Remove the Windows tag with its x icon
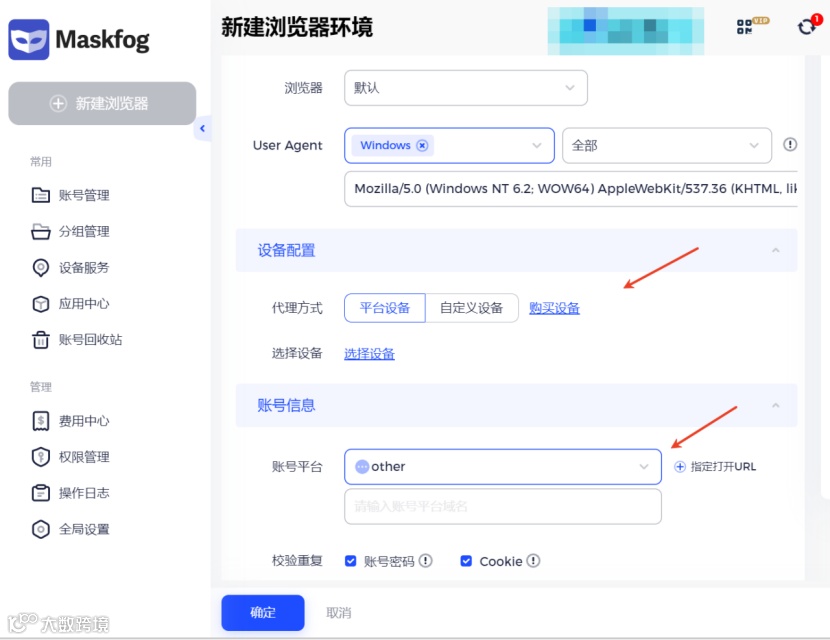The height and width of the screenshot is (640, 830). 422,145
